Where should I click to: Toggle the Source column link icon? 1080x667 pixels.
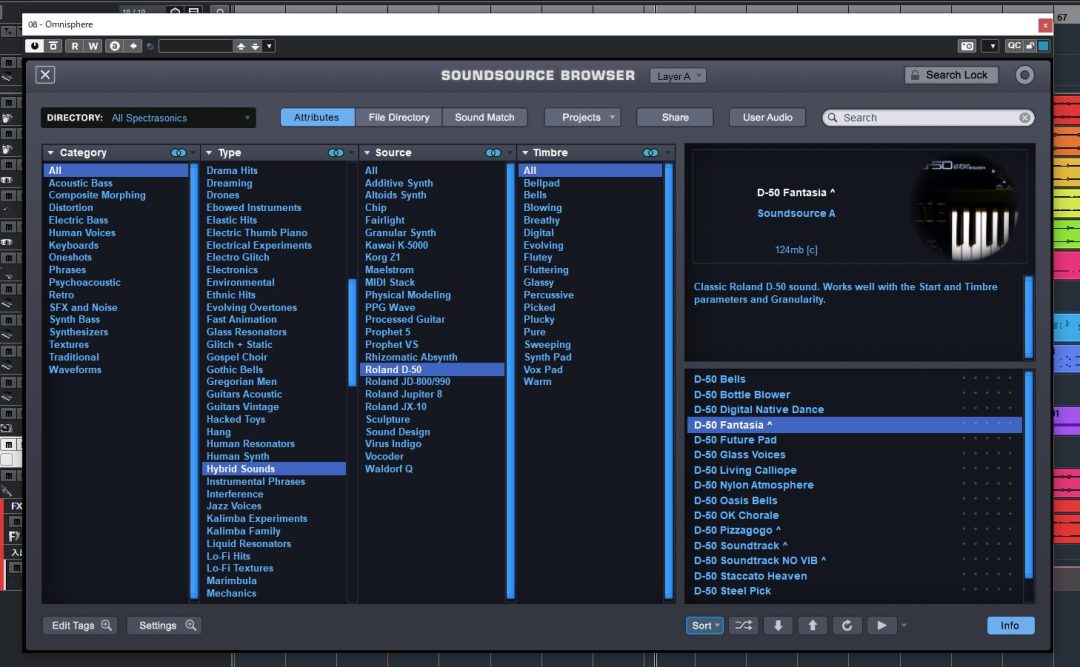pyautogui.click(x=493, y=152)
